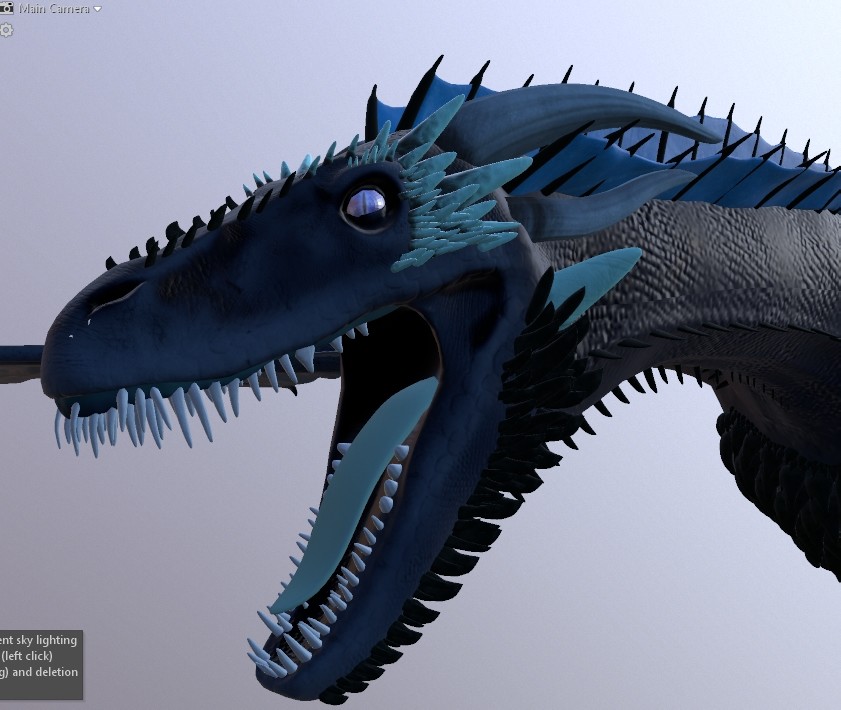The image size is (841, 710).
Task: Click the dropdown arrow after Main Camera text
Action: (x=98, y=8)
